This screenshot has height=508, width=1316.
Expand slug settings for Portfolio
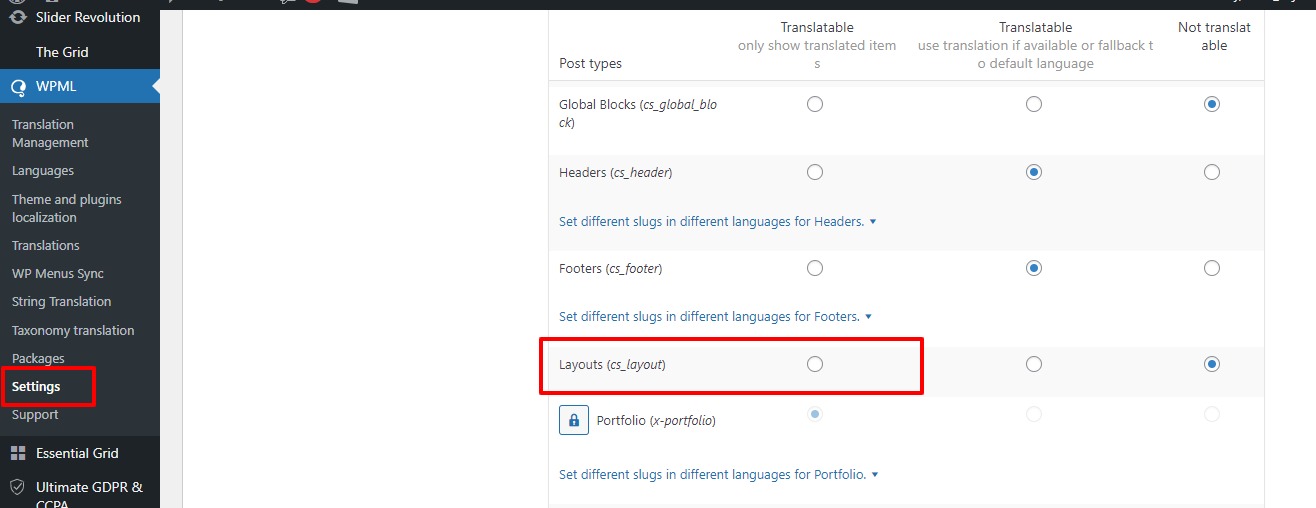point(717,475)
